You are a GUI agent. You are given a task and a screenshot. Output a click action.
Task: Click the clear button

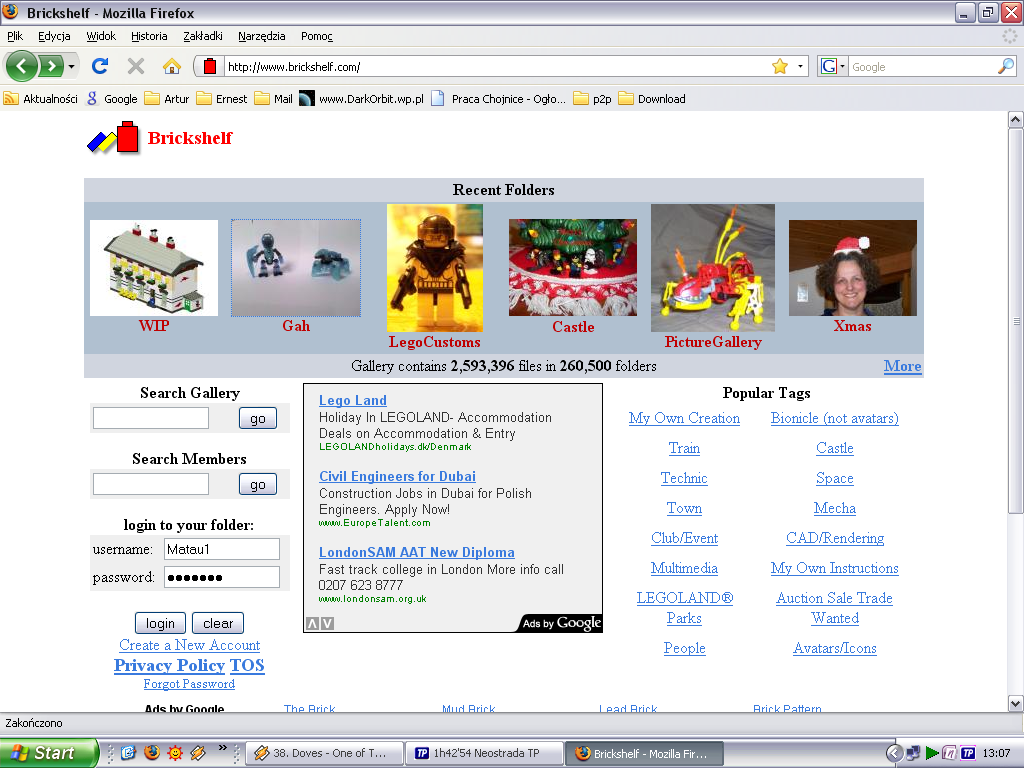[218, 623]
